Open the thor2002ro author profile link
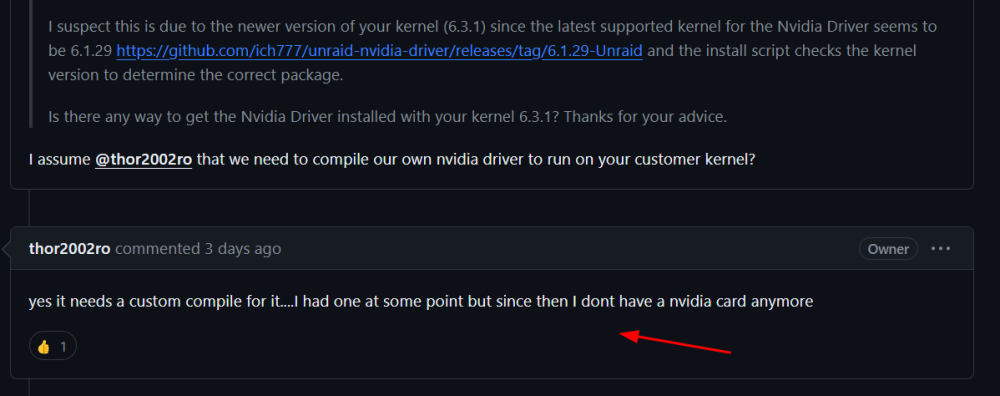Image resolution: width=1000 pixels, height=396 pixels. point(70,249)
